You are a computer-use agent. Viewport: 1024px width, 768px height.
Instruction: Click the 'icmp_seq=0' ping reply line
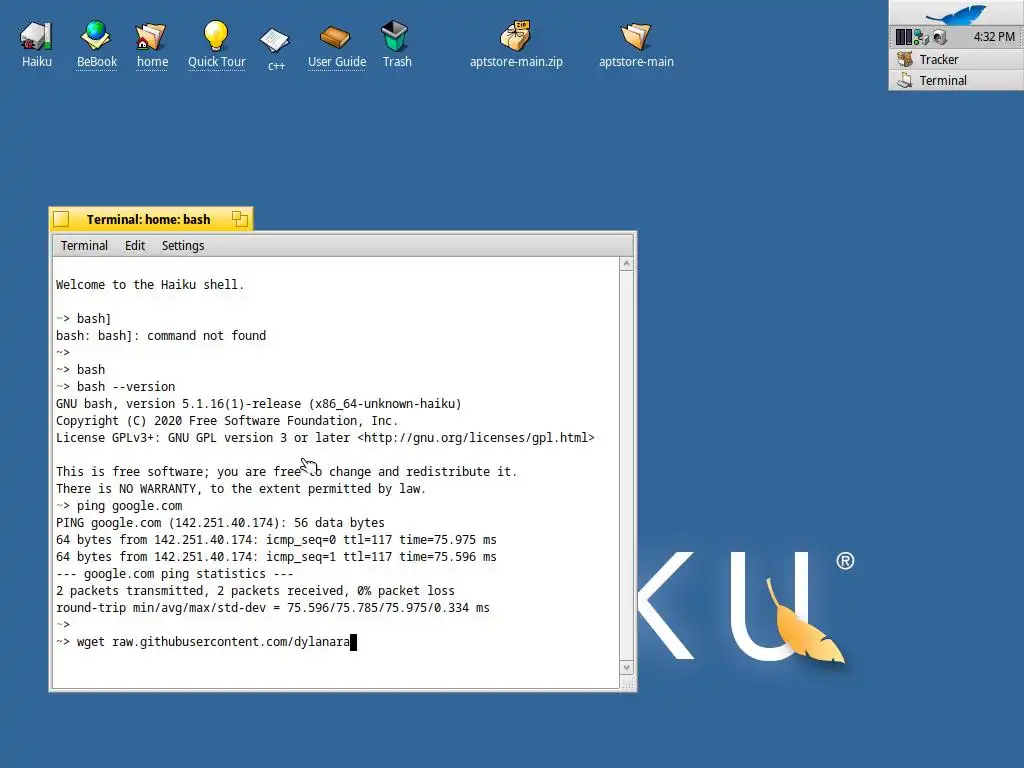point(276,539)
